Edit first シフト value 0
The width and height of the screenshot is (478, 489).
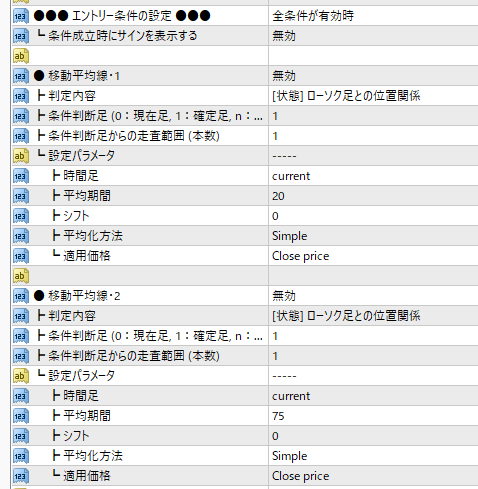pos(373,216)
